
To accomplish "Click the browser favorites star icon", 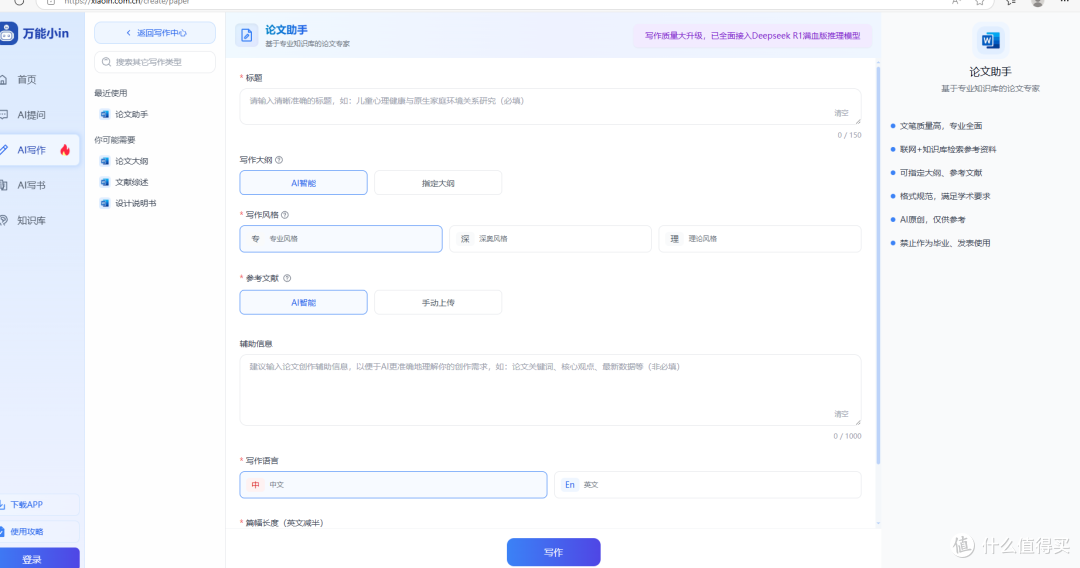I will (x=979, y=3).
